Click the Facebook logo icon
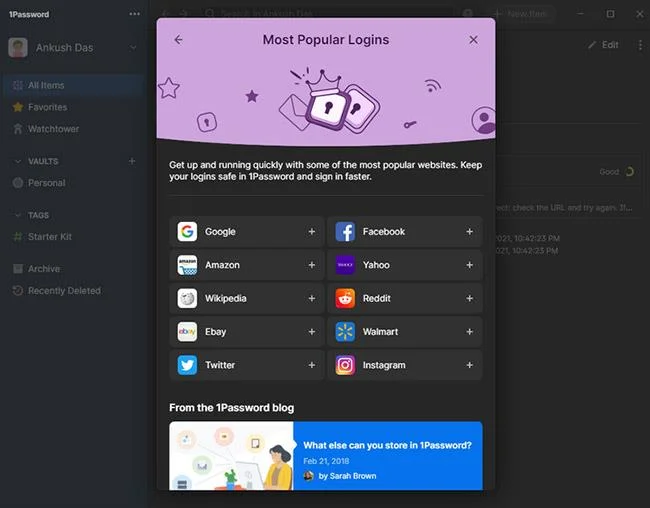 pyautogui.click(x=345, y=231)
